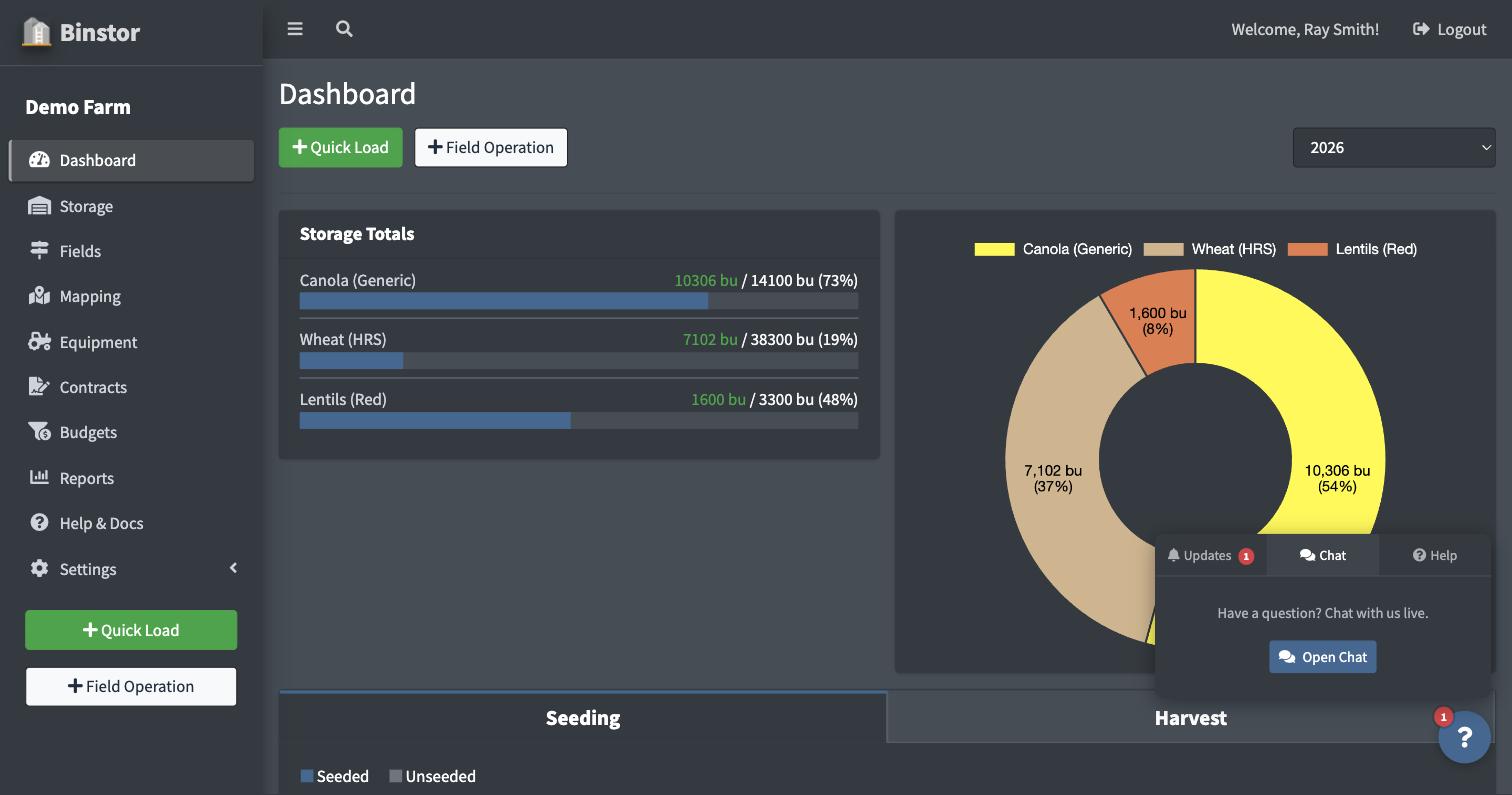Screen dimensions: 1512x795
Task: Open the search magnifier icon
Action: point(344,29)
